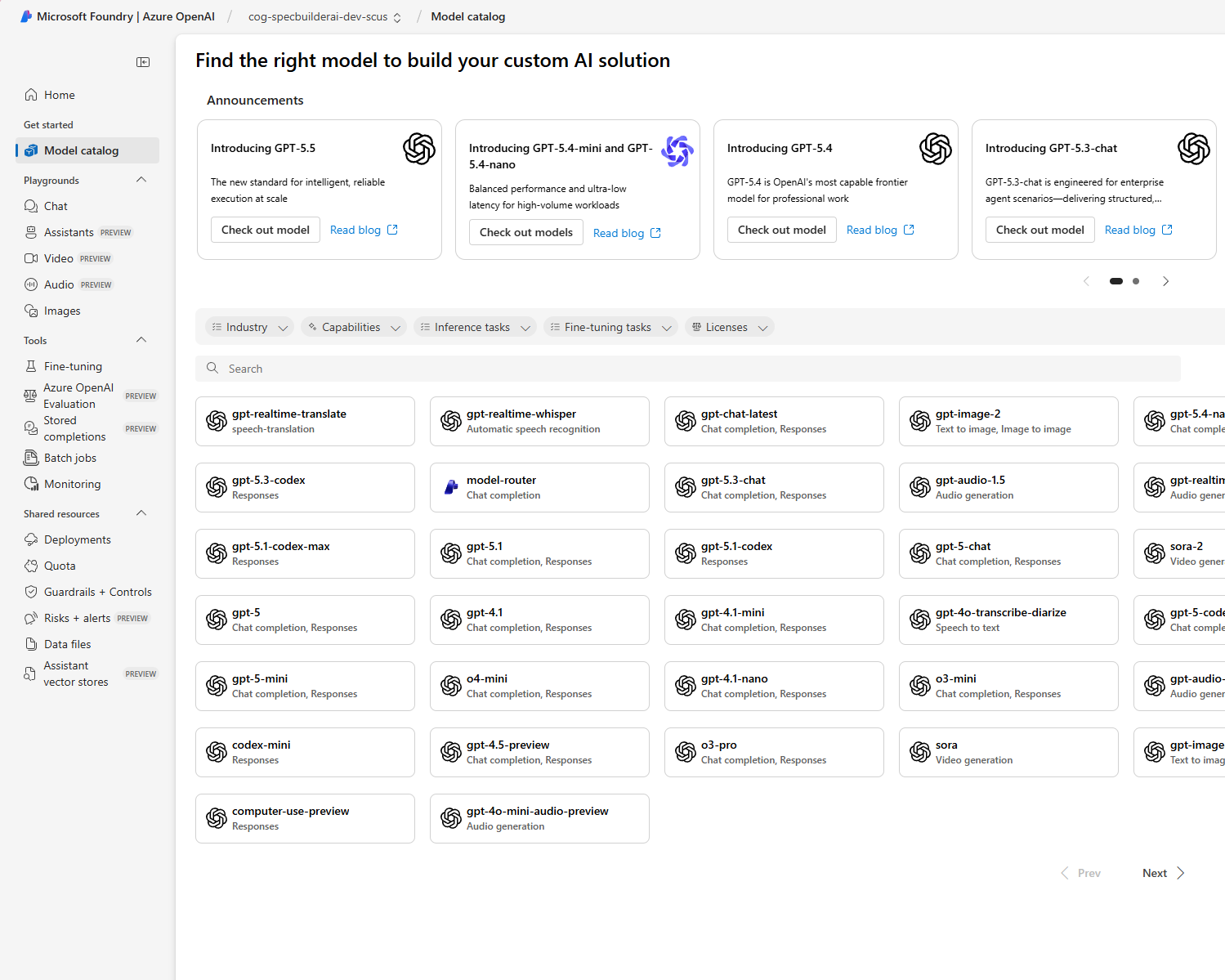The image size is (1225, 980).
Task: Open the gpt-realtime-translate model card
Action: [305, 421]
